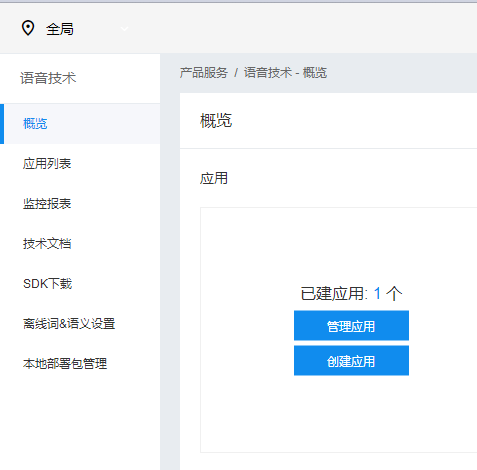This screenshot has height=470, width=477.
Task: Click the 创建应用 button
Action: point(351,361)
